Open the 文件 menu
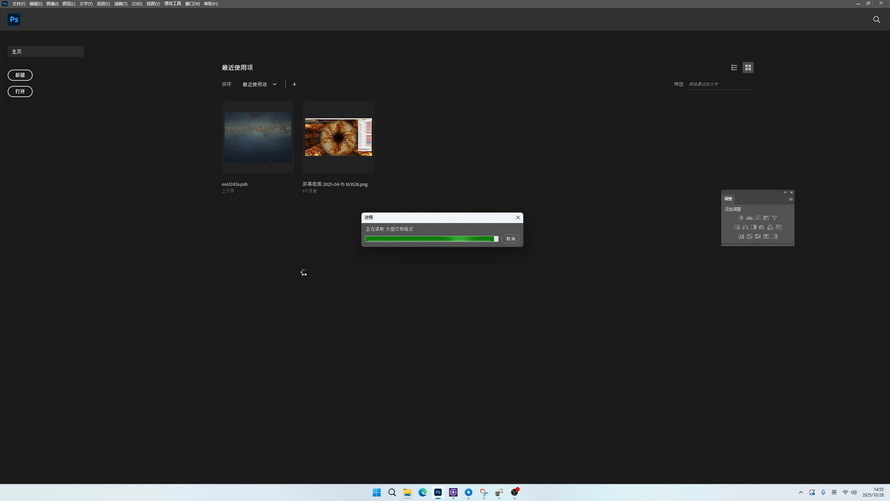Image resolution: width=890 pixels, height=501 pixels. [18, 4]
